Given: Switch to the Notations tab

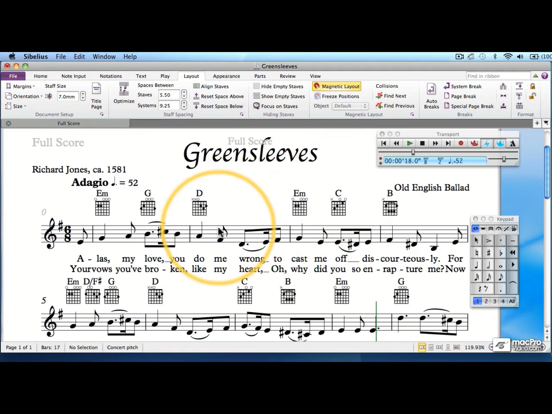Looking at the screenshot, I should point(111,76).
